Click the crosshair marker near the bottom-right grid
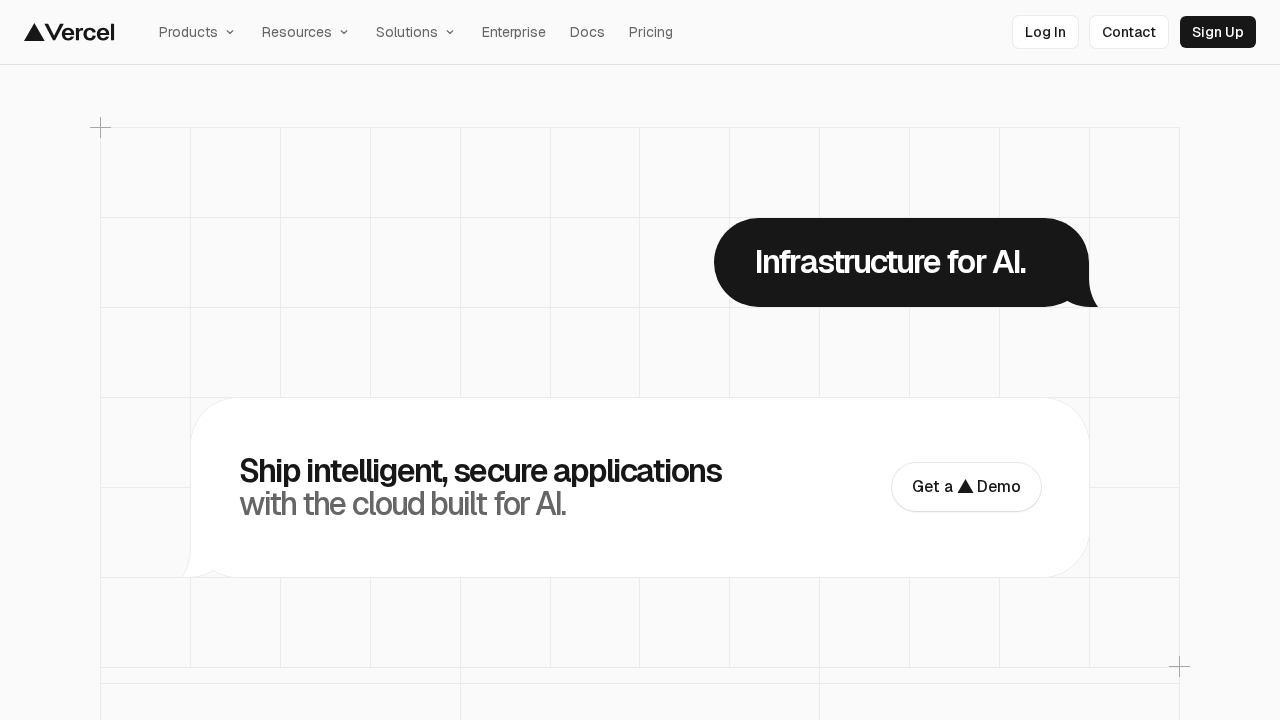The image size is (1280, 720). pyautogui.click(x=1180, y=666)
